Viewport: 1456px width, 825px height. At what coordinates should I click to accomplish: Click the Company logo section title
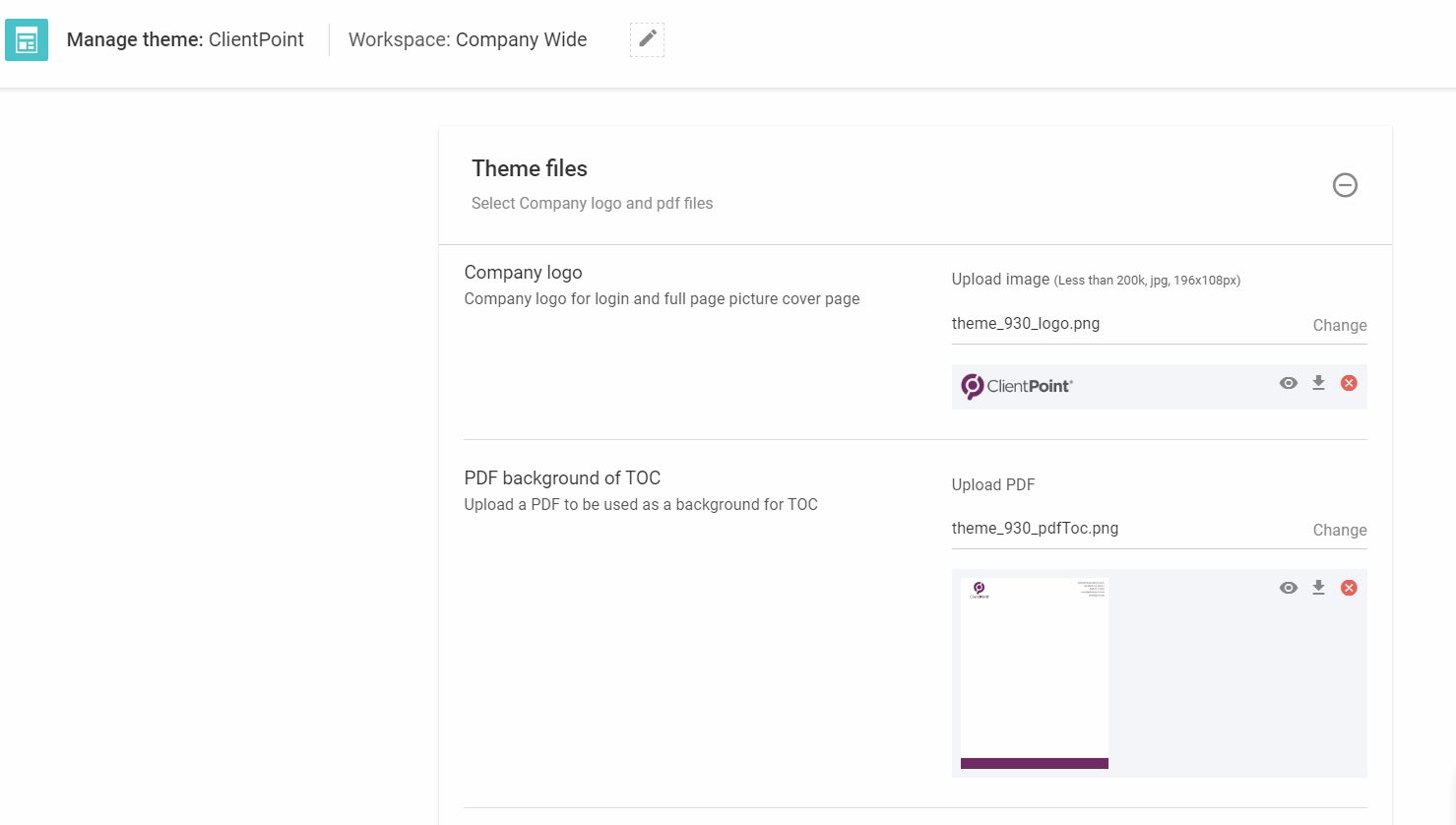click(523, 272)
